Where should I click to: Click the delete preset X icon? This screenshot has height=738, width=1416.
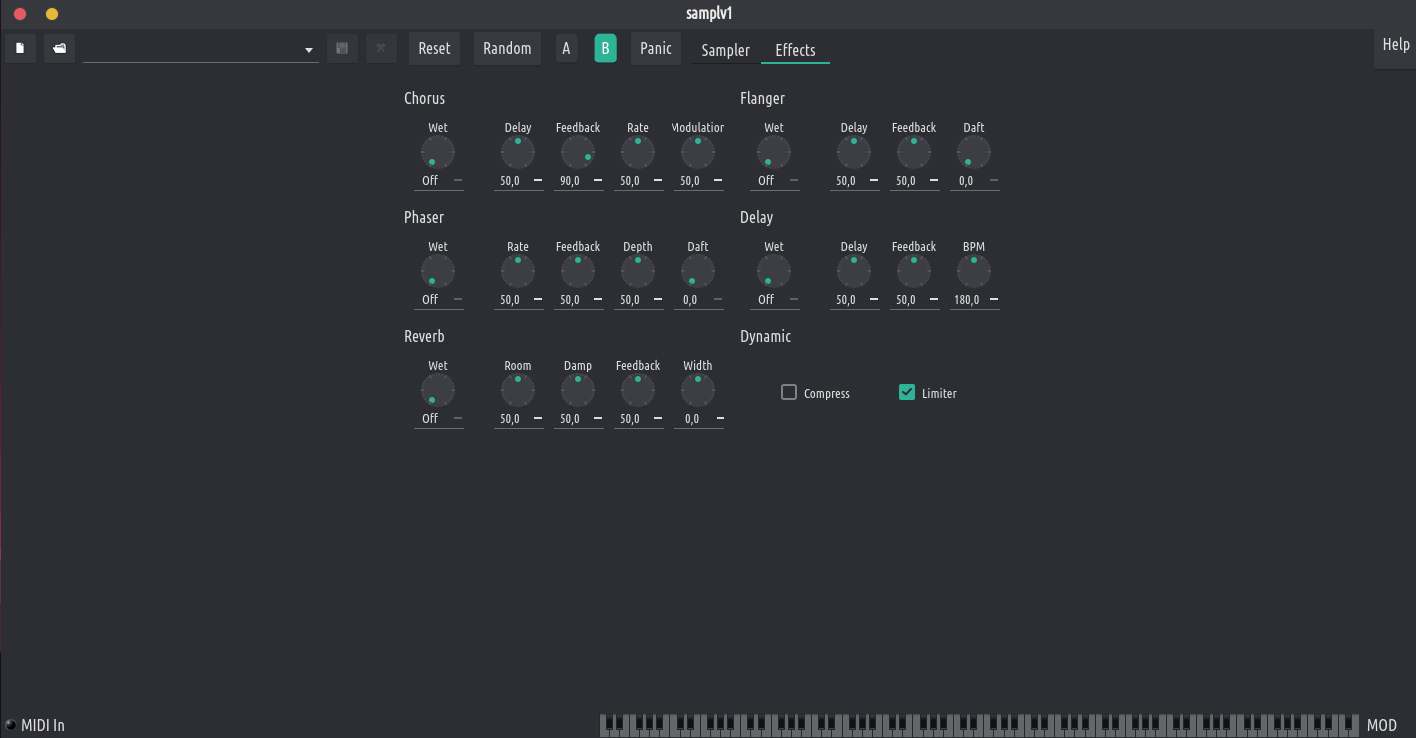(x=381, y=48)
